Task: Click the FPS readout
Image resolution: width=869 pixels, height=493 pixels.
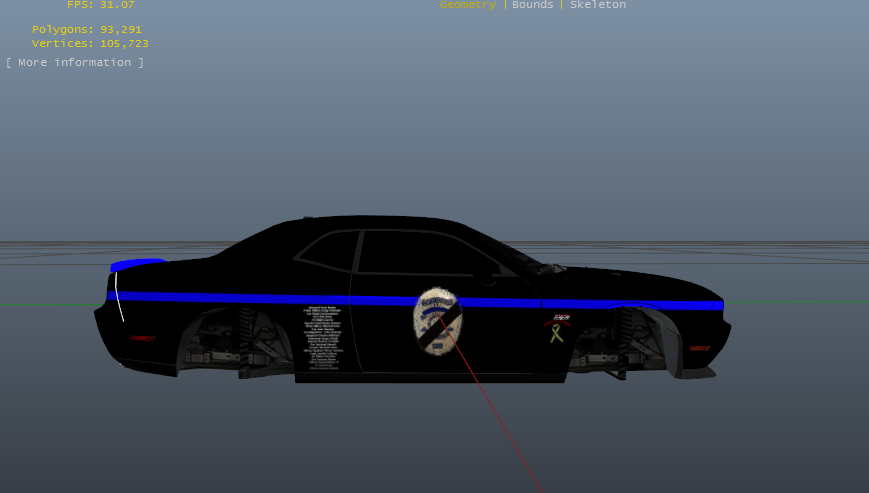Action: [100, 5]
